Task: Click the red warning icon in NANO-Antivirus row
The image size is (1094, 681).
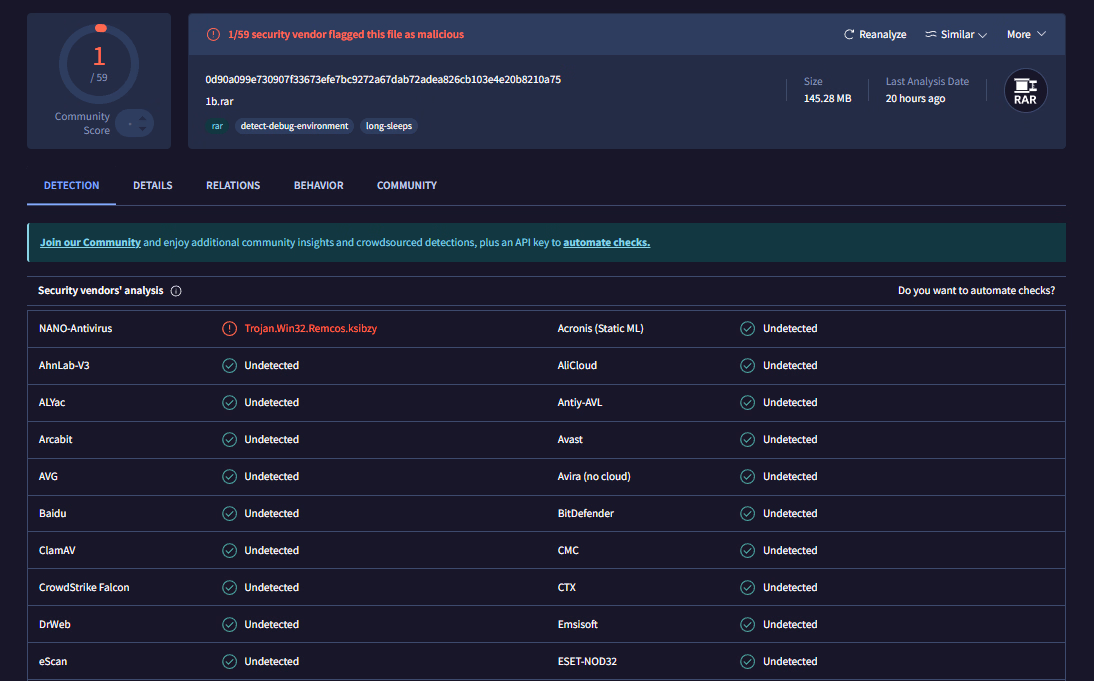Action: tap(230, 329)
